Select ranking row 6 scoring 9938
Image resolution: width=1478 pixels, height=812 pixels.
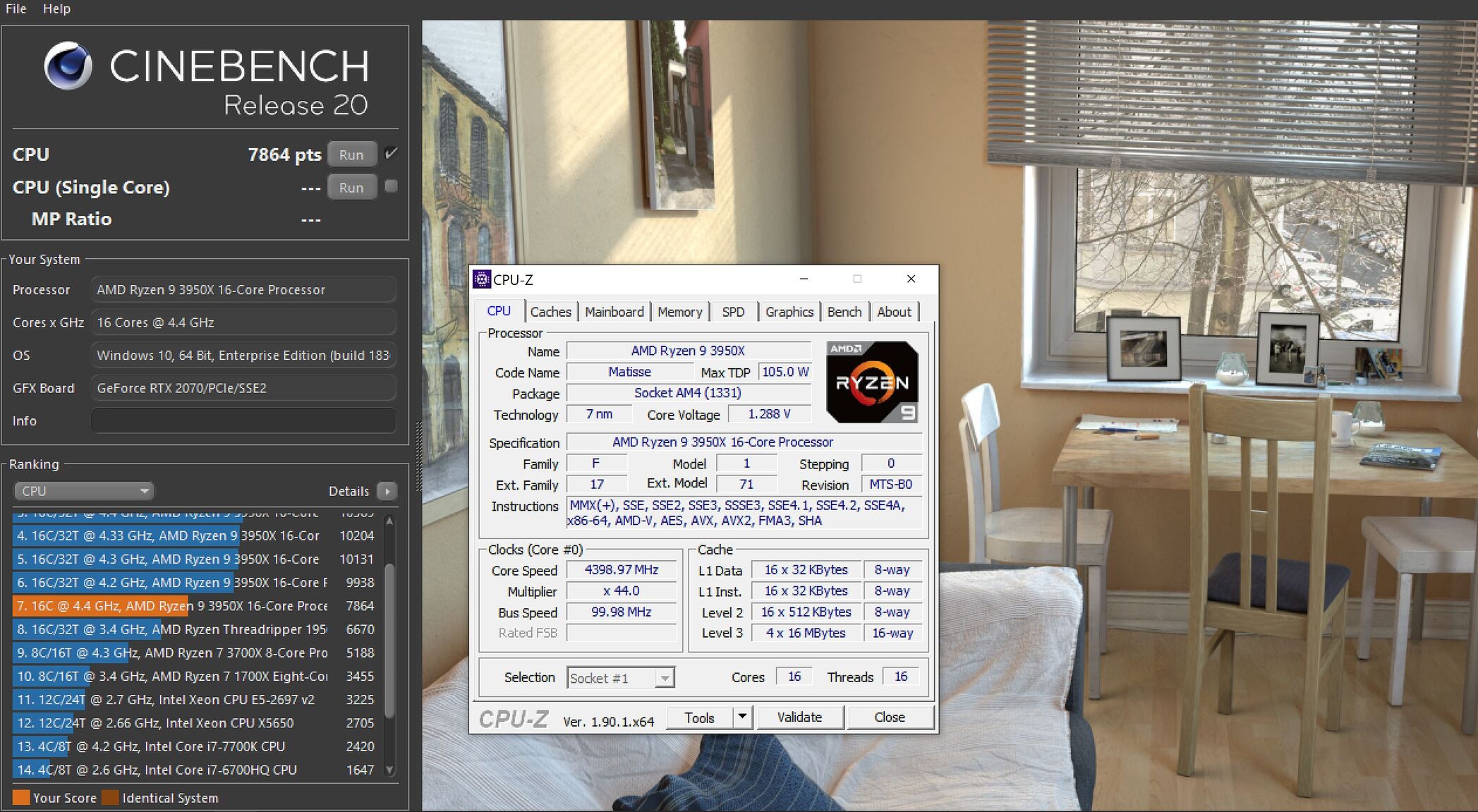pyautogui.click(x=195, y=582)
